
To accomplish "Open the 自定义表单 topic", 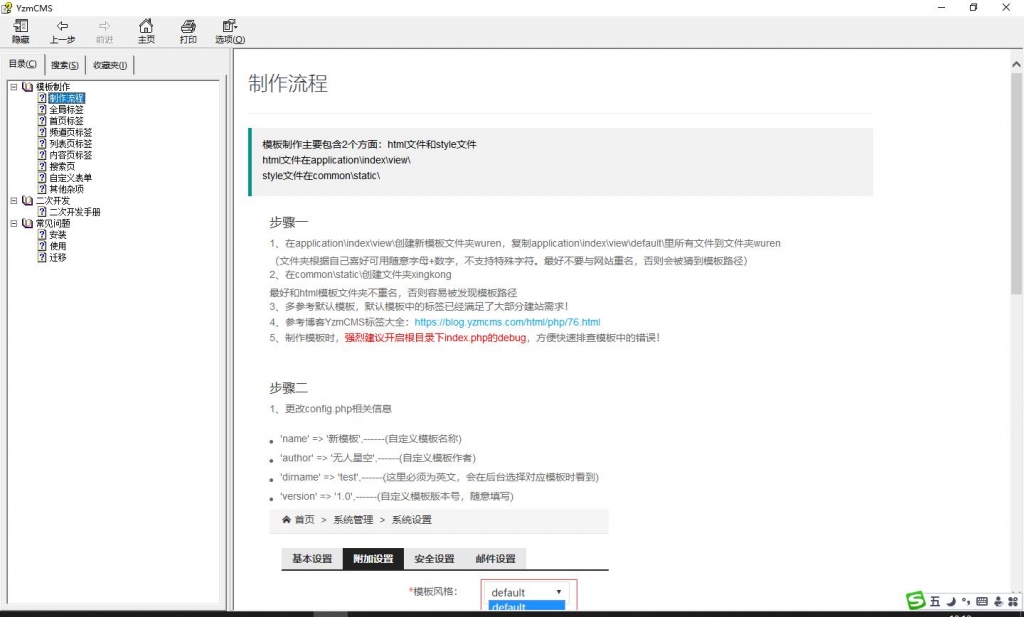I will (x=71, y=178).
